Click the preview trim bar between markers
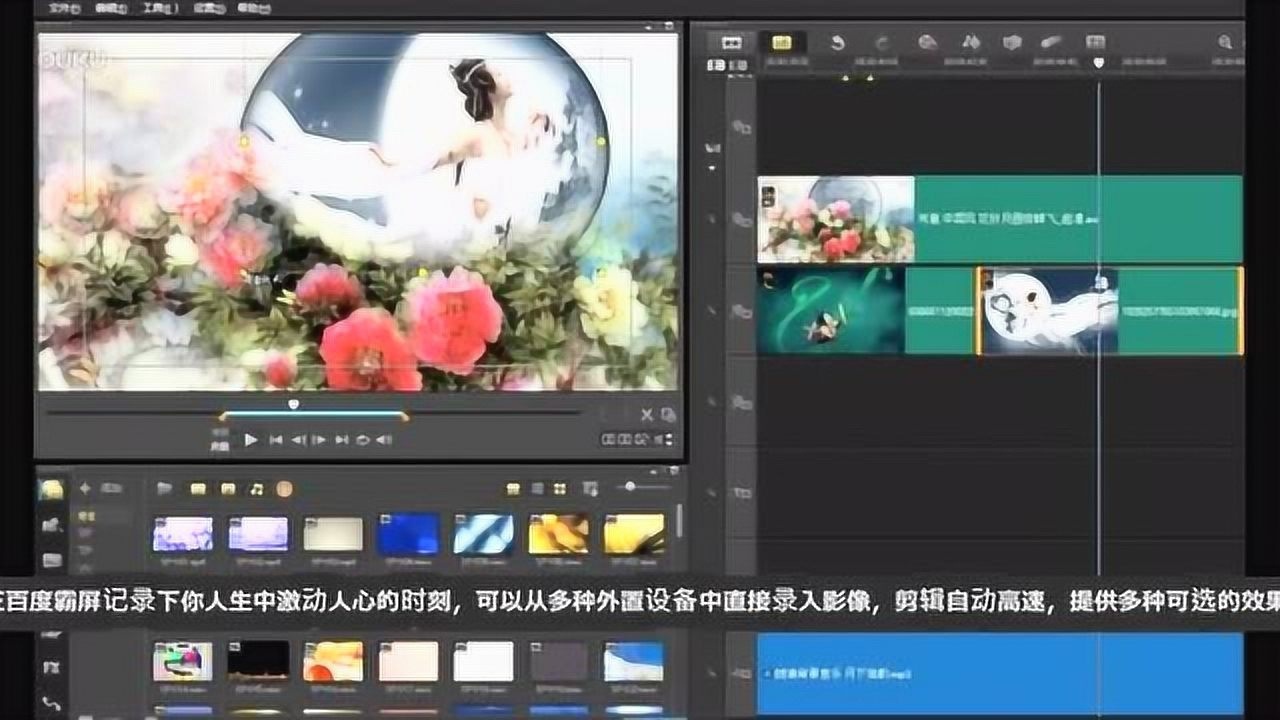This screenshot has width=1280, height=720. [313, 415]
